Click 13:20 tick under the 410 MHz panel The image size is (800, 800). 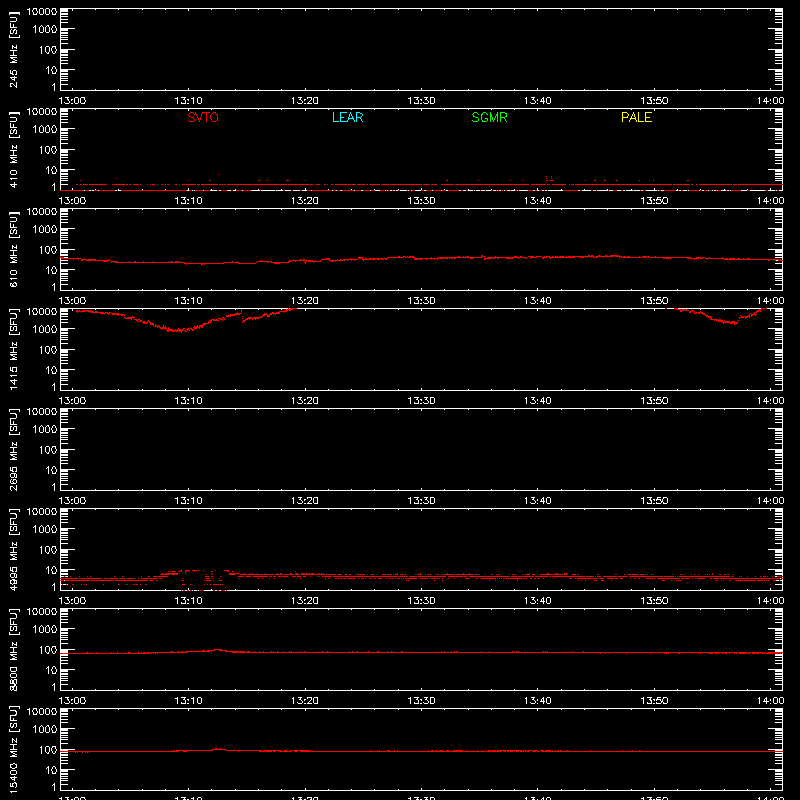305,201
